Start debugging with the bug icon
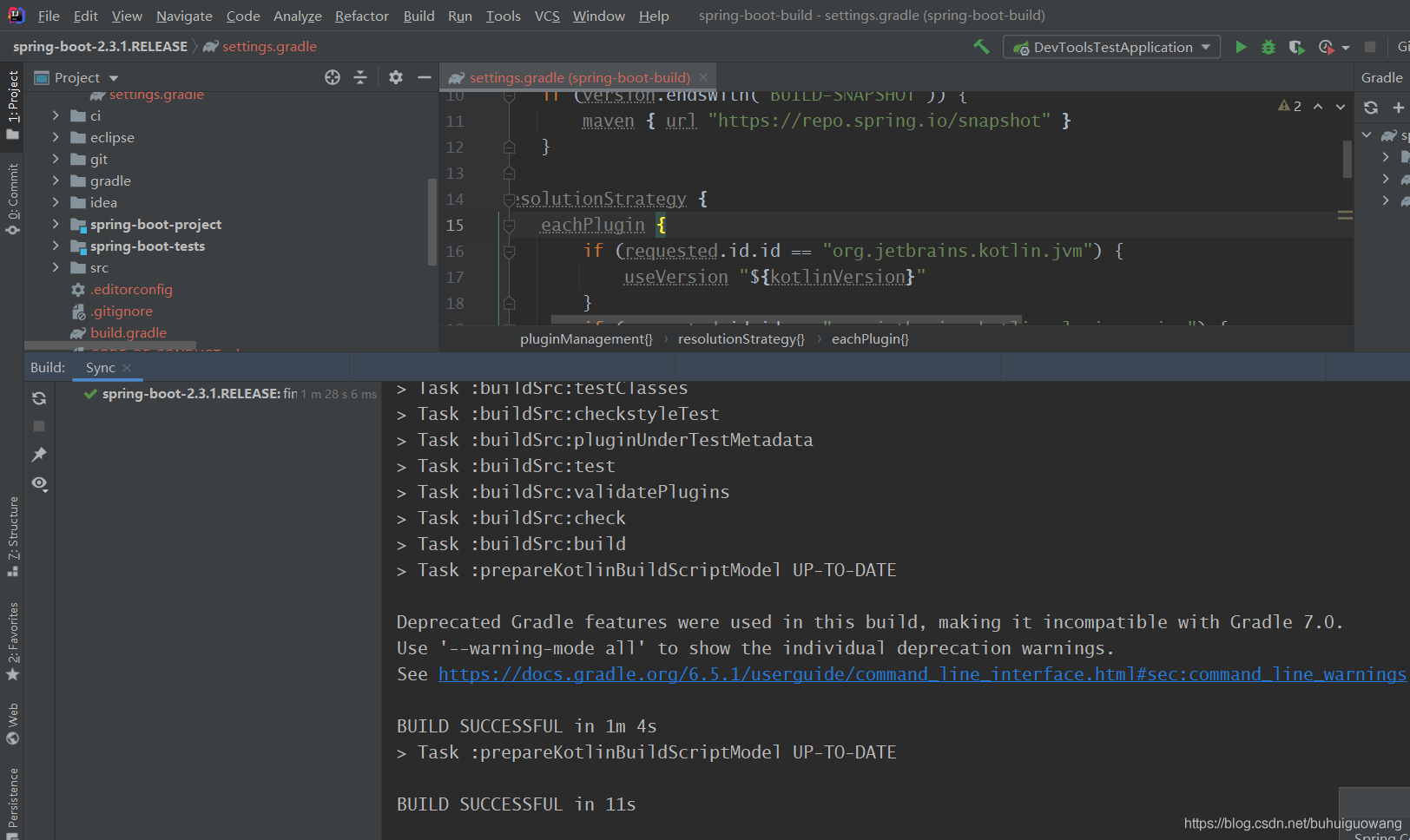Screen dimensions: 1410x840 point(1268,47)
